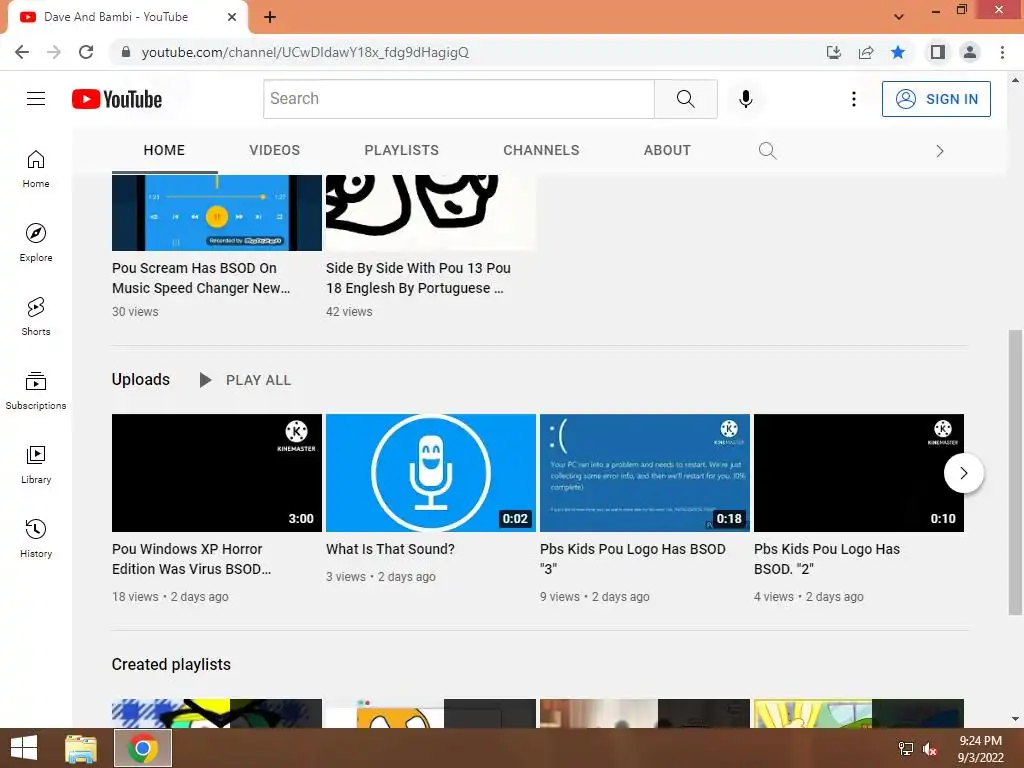Open Uploads section heading link
This screenshot has width=1024, height=768.
(x=140, y=379)
